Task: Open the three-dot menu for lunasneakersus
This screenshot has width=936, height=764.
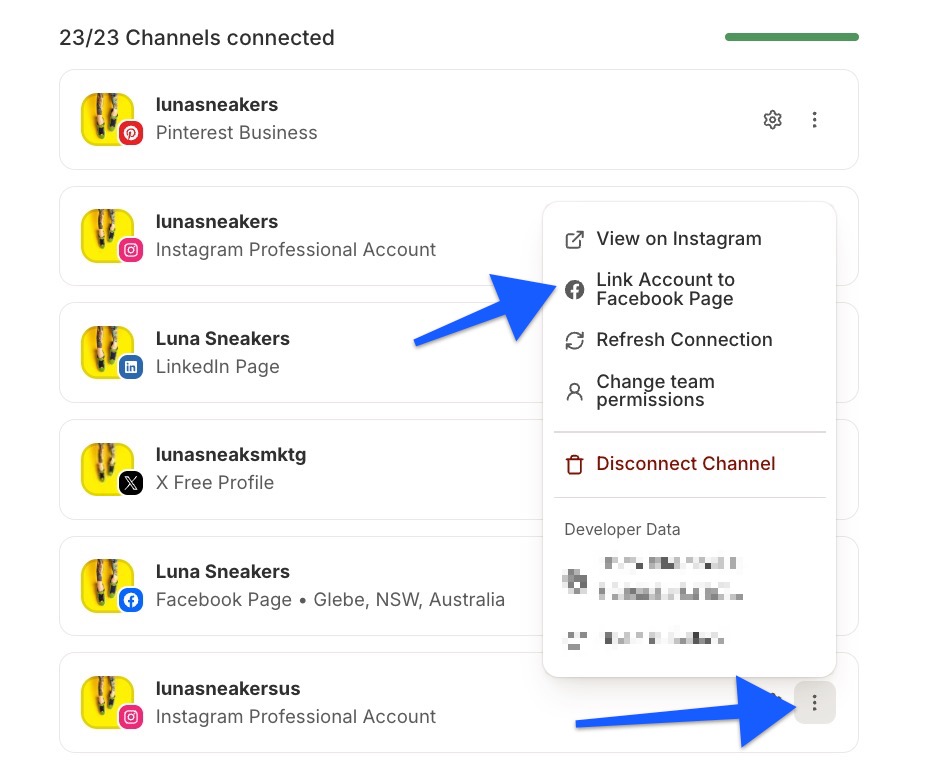Action: 814,702
